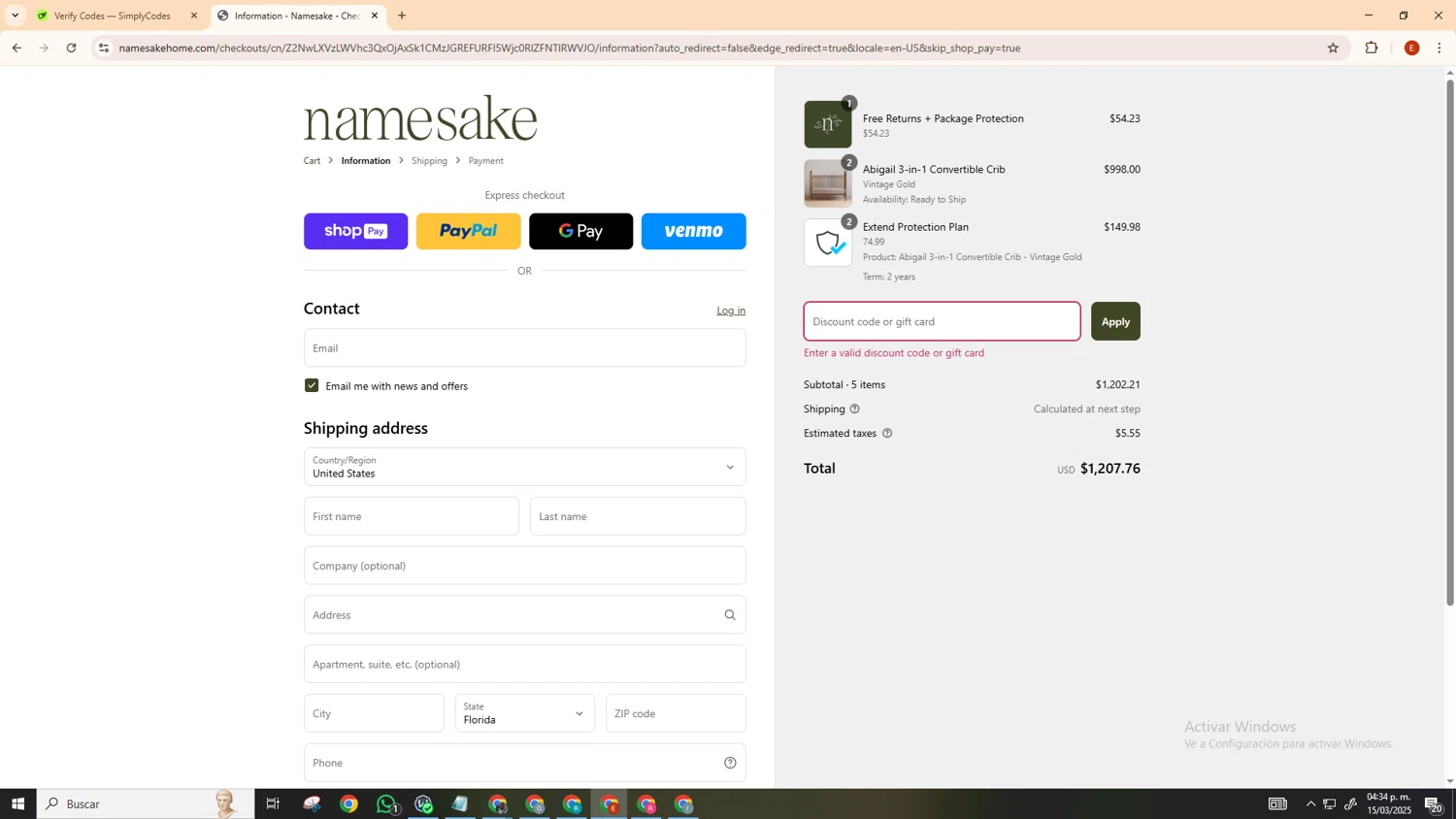
Task: Open the first Chrome taskbar icon
Action: click(x=348, y=803)
